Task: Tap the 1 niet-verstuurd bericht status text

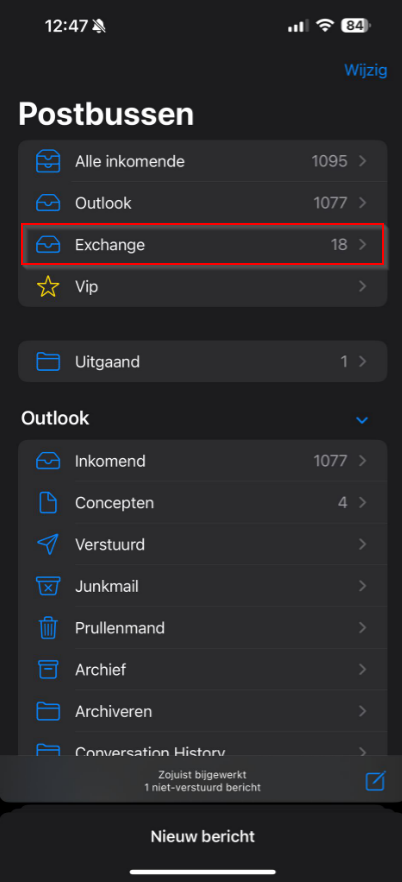Action: pyautogui.click(x=202, y=788)
